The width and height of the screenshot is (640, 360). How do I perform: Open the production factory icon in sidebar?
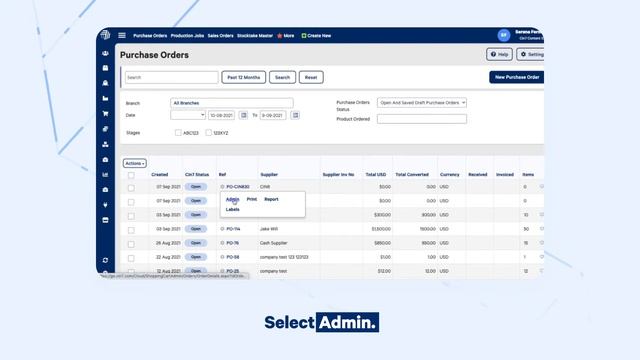[x=105, y=98]
